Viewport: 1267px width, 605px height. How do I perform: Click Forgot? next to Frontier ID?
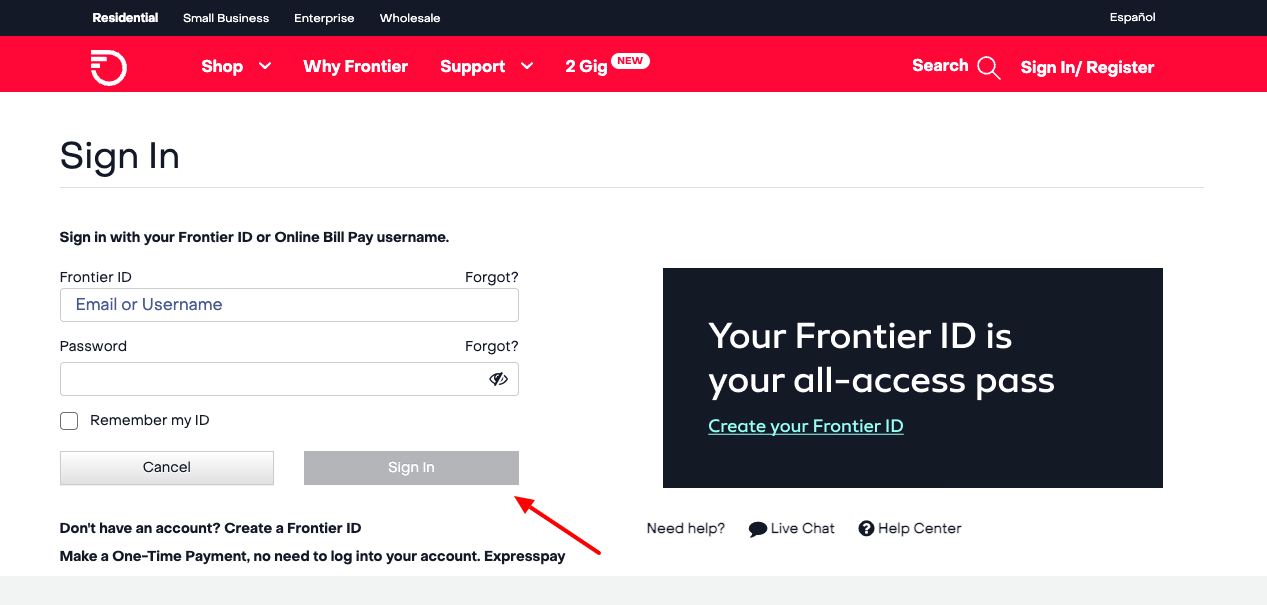(x=491, y=277)
